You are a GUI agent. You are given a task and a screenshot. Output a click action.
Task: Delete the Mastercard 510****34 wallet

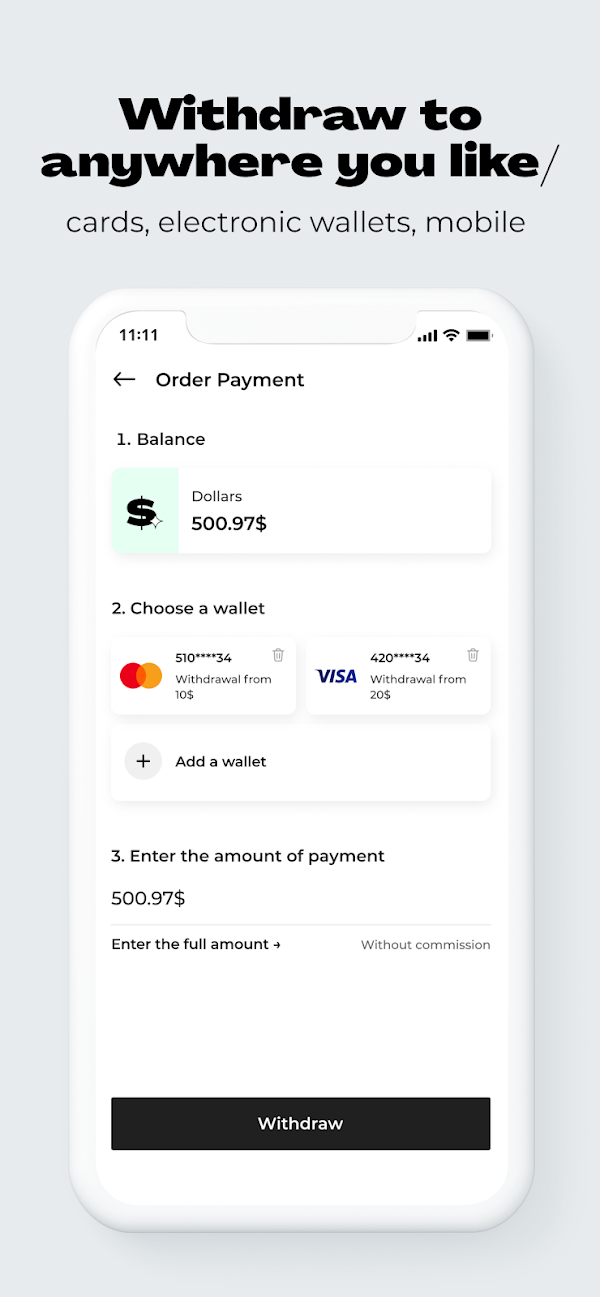click(278, 655)
